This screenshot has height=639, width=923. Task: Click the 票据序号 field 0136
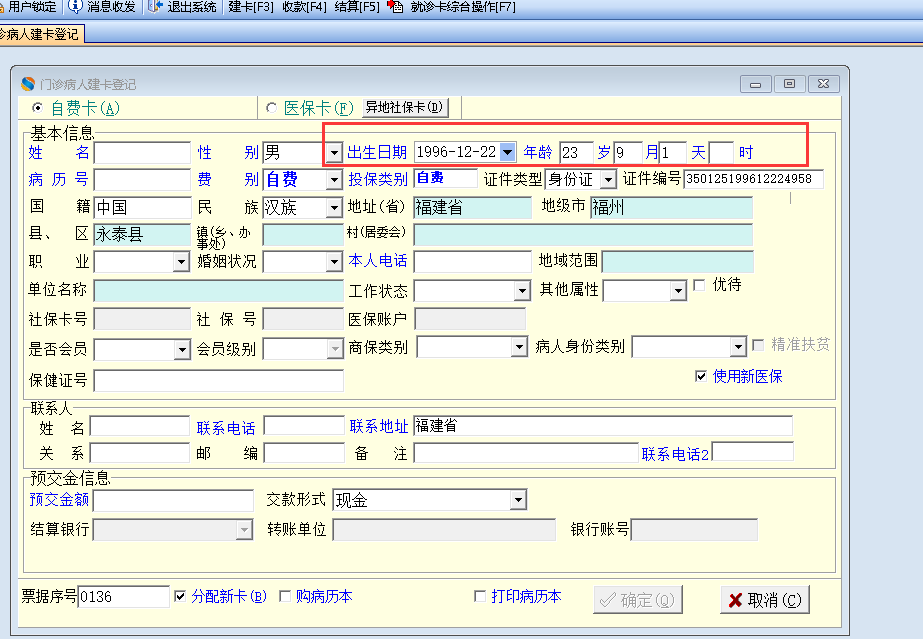click(124, 597)
